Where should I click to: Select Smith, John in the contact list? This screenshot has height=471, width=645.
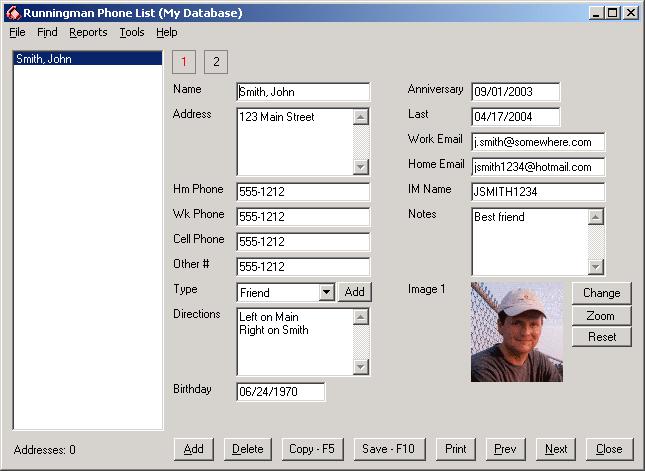point(87,59)
